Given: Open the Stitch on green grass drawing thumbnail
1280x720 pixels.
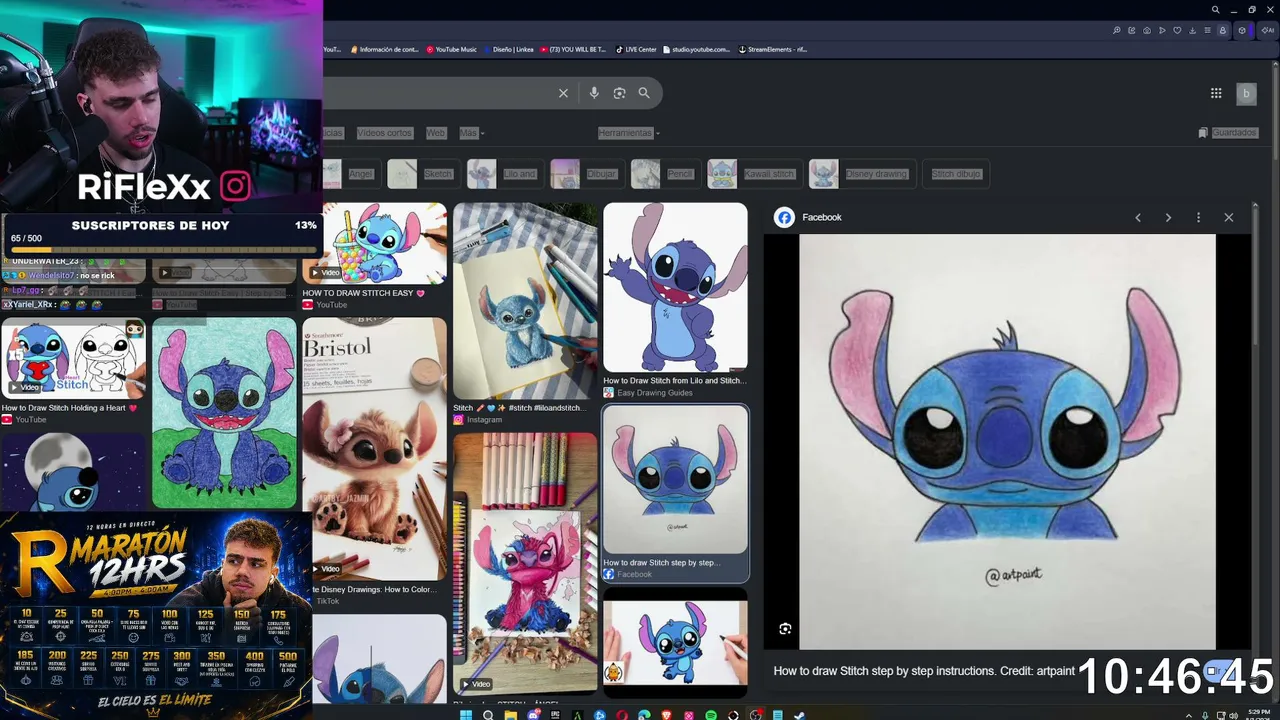Looking at the screenshot, I should click(225, 413).
